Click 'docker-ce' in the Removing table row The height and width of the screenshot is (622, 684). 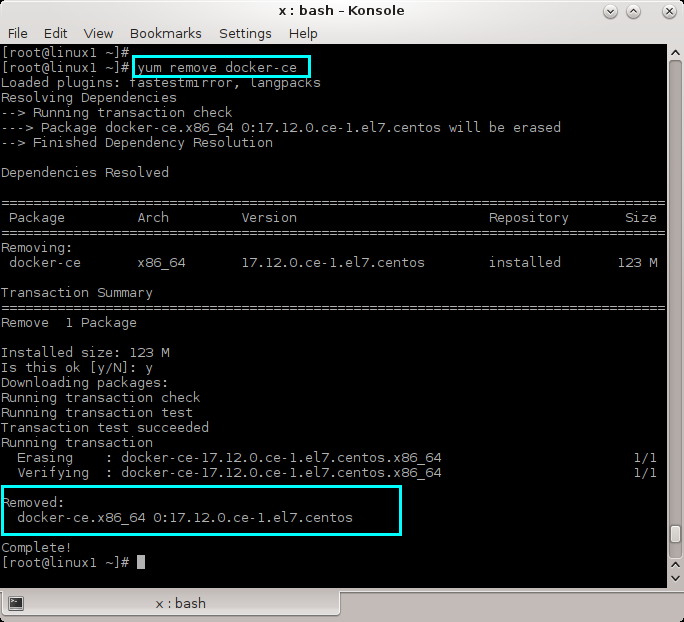point(45,263)
